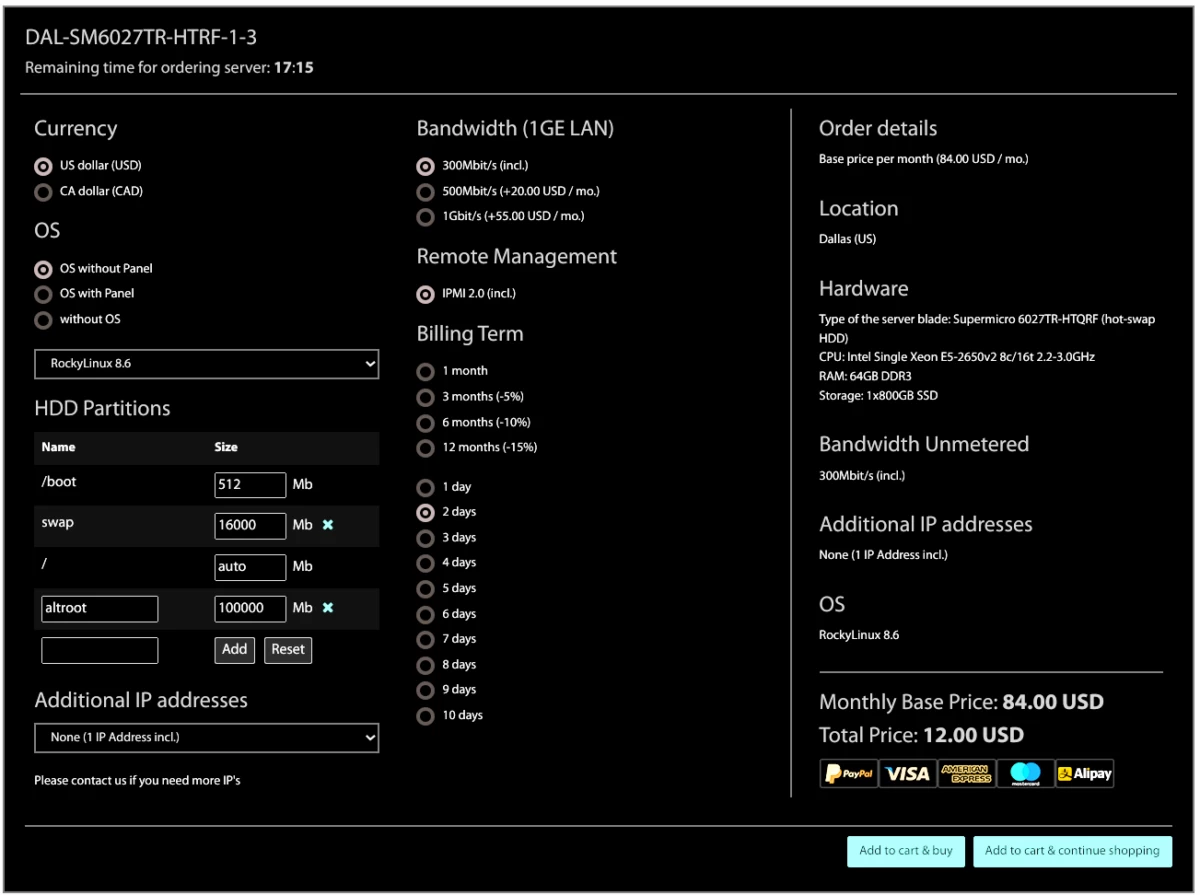Image resolution: width=1200 pixels, height=895 pixels.
Task: Pick the 12 months billing term
Action: [426, 448]
